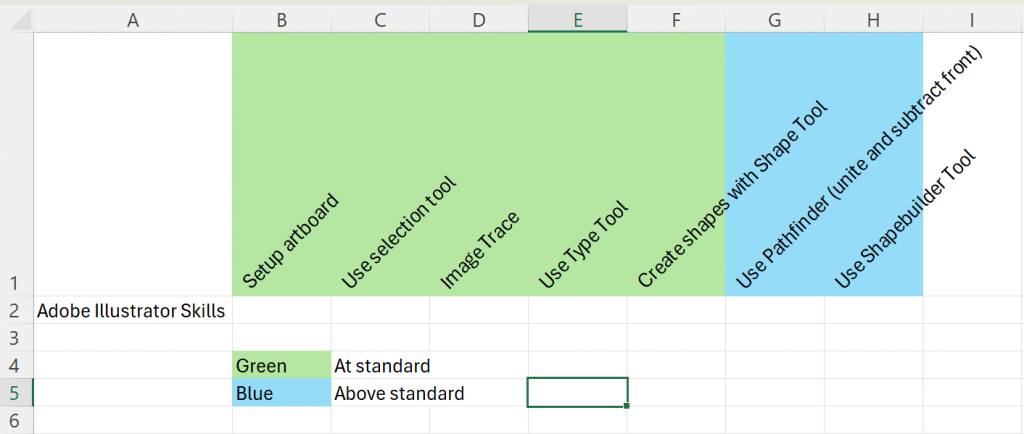This screenshot has height=434, width=1024.
Task: Select row 5 header
Action: click(16, 393)
